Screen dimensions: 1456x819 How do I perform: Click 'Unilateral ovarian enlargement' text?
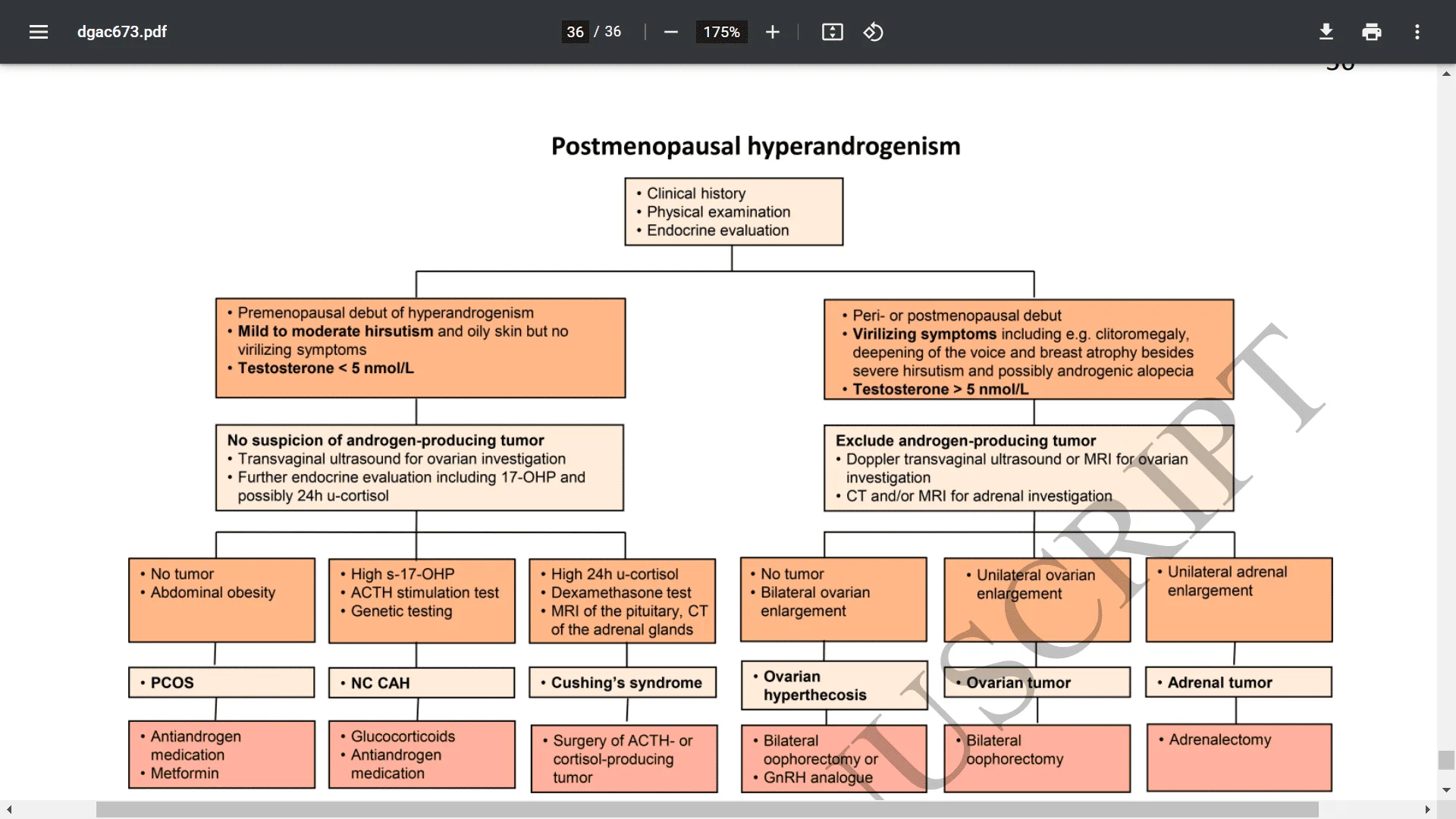click(1036, 584)
